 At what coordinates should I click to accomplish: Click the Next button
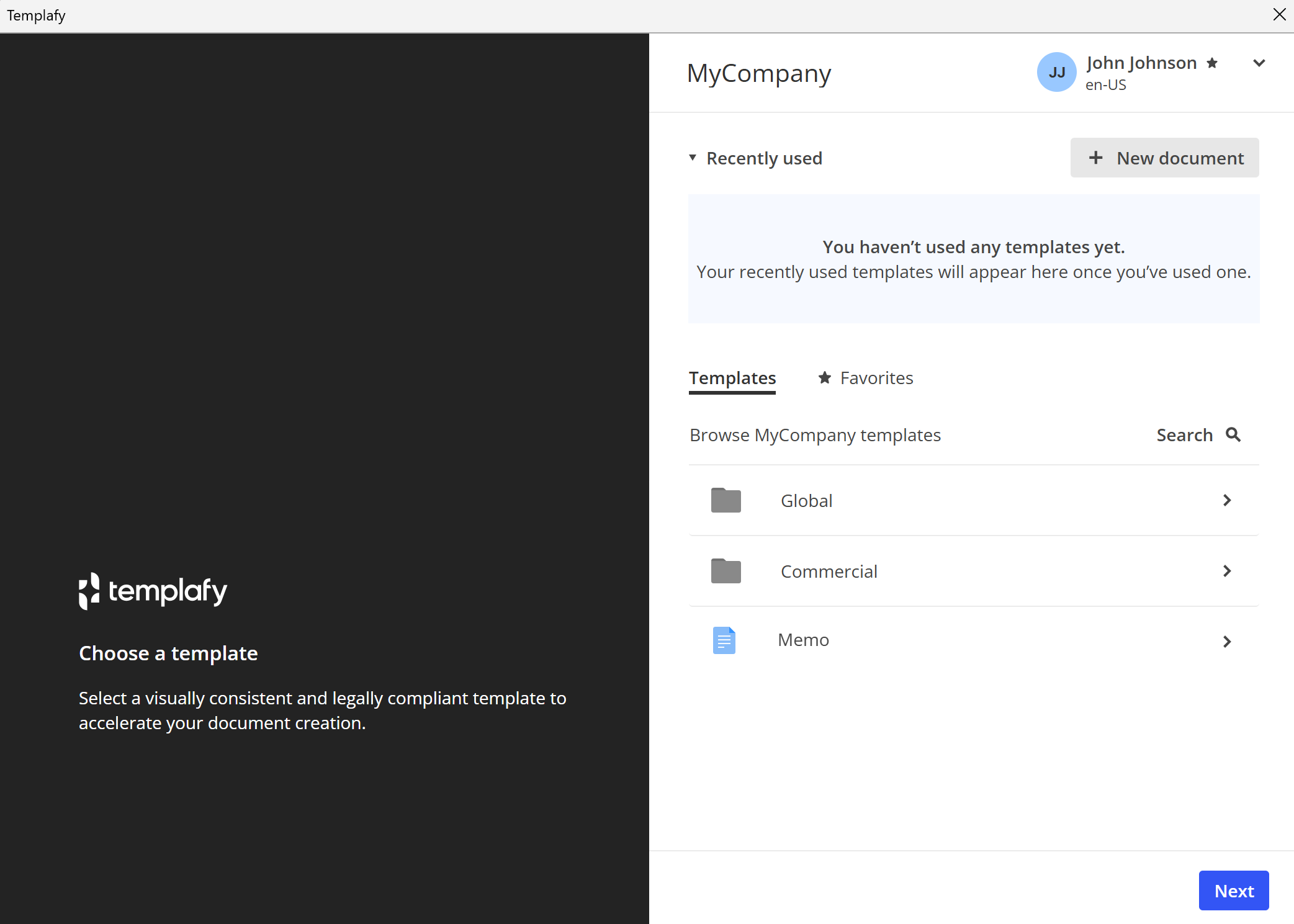(1234, 890)
